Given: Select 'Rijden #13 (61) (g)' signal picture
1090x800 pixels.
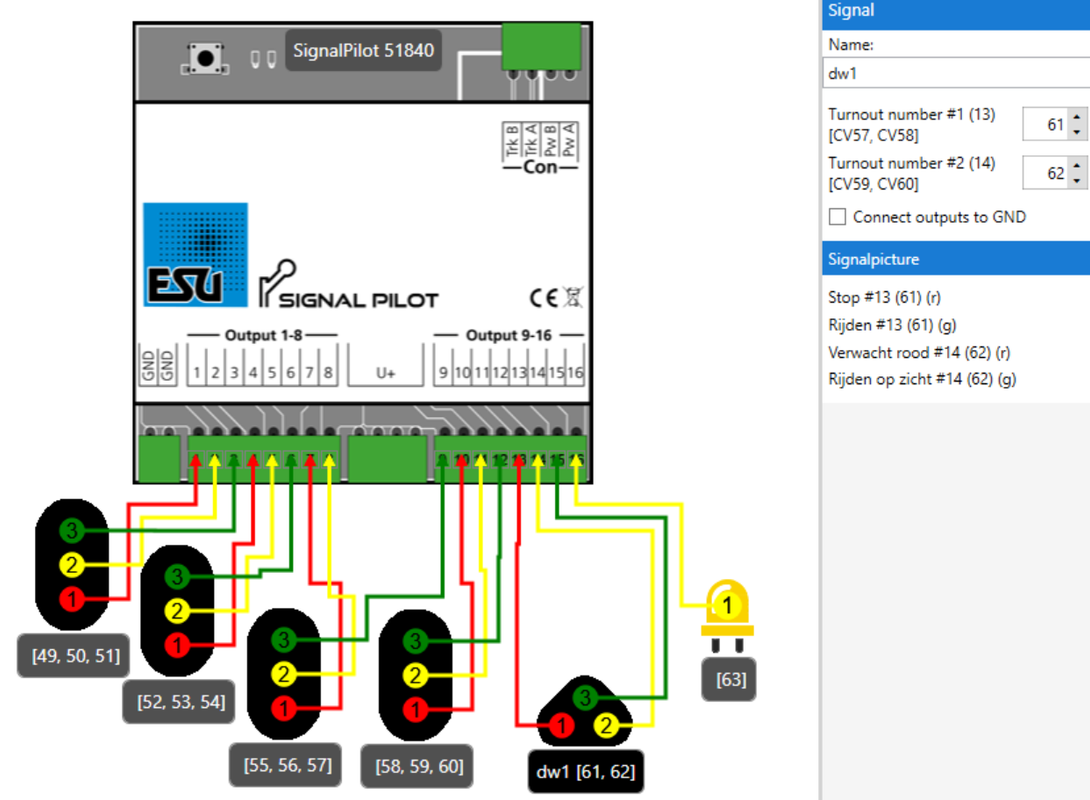Looking at the screenshot, I should [x=892, y=325].
